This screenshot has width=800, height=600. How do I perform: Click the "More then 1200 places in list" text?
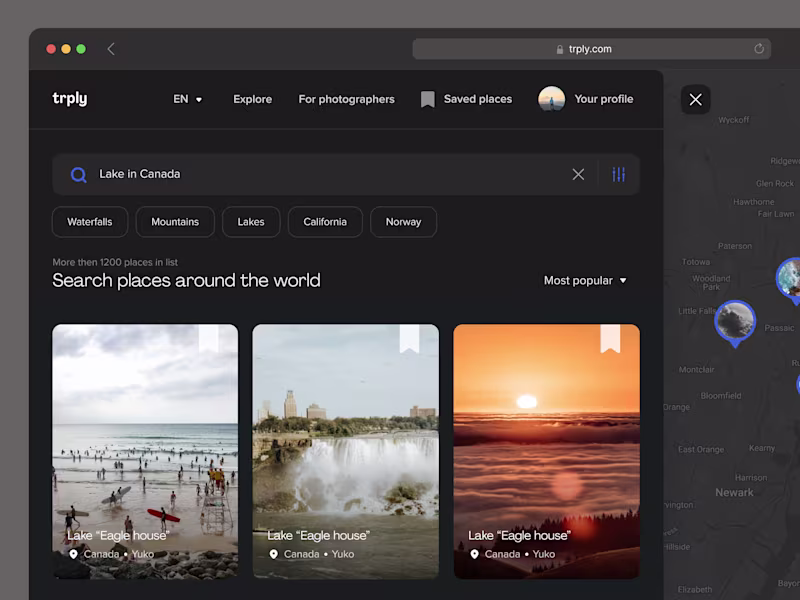point(115,262)
